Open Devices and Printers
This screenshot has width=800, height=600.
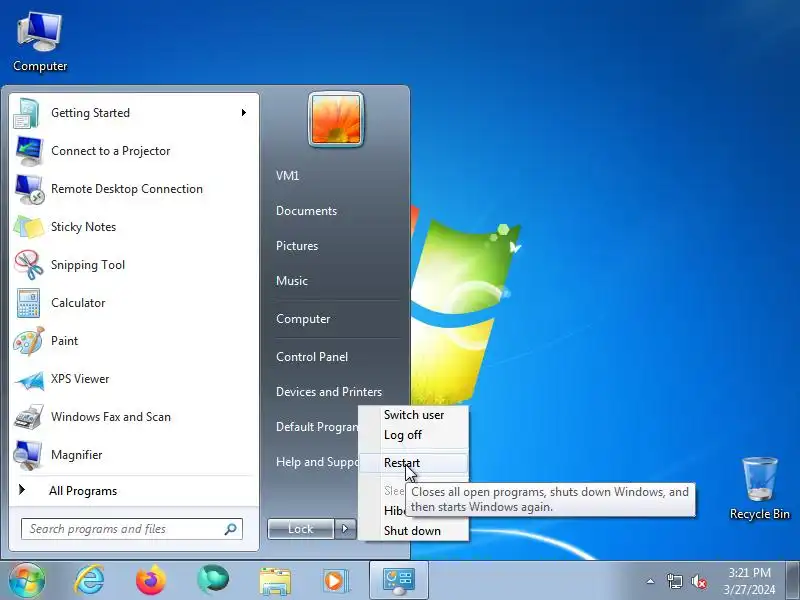(x=329, y=392)
